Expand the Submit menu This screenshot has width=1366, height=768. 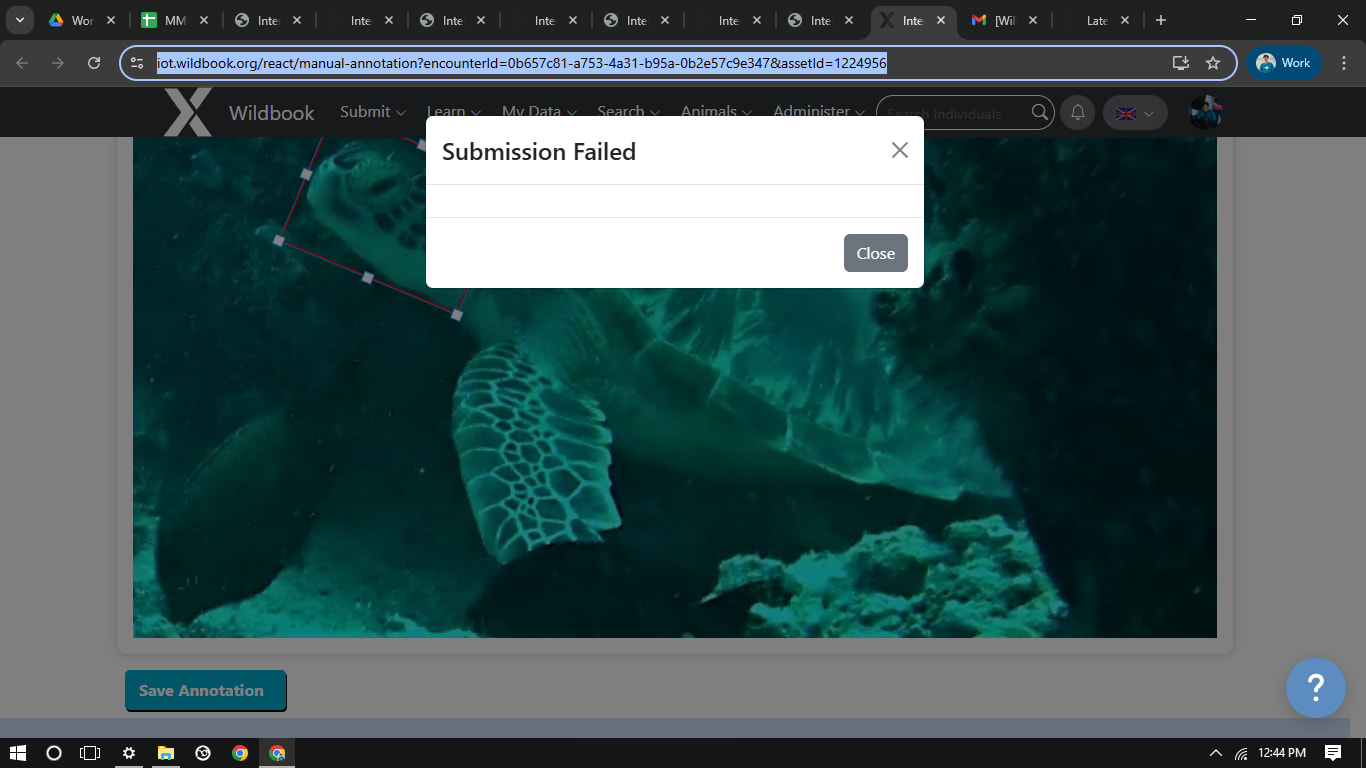pyautogui.click(x=372, y=112)
